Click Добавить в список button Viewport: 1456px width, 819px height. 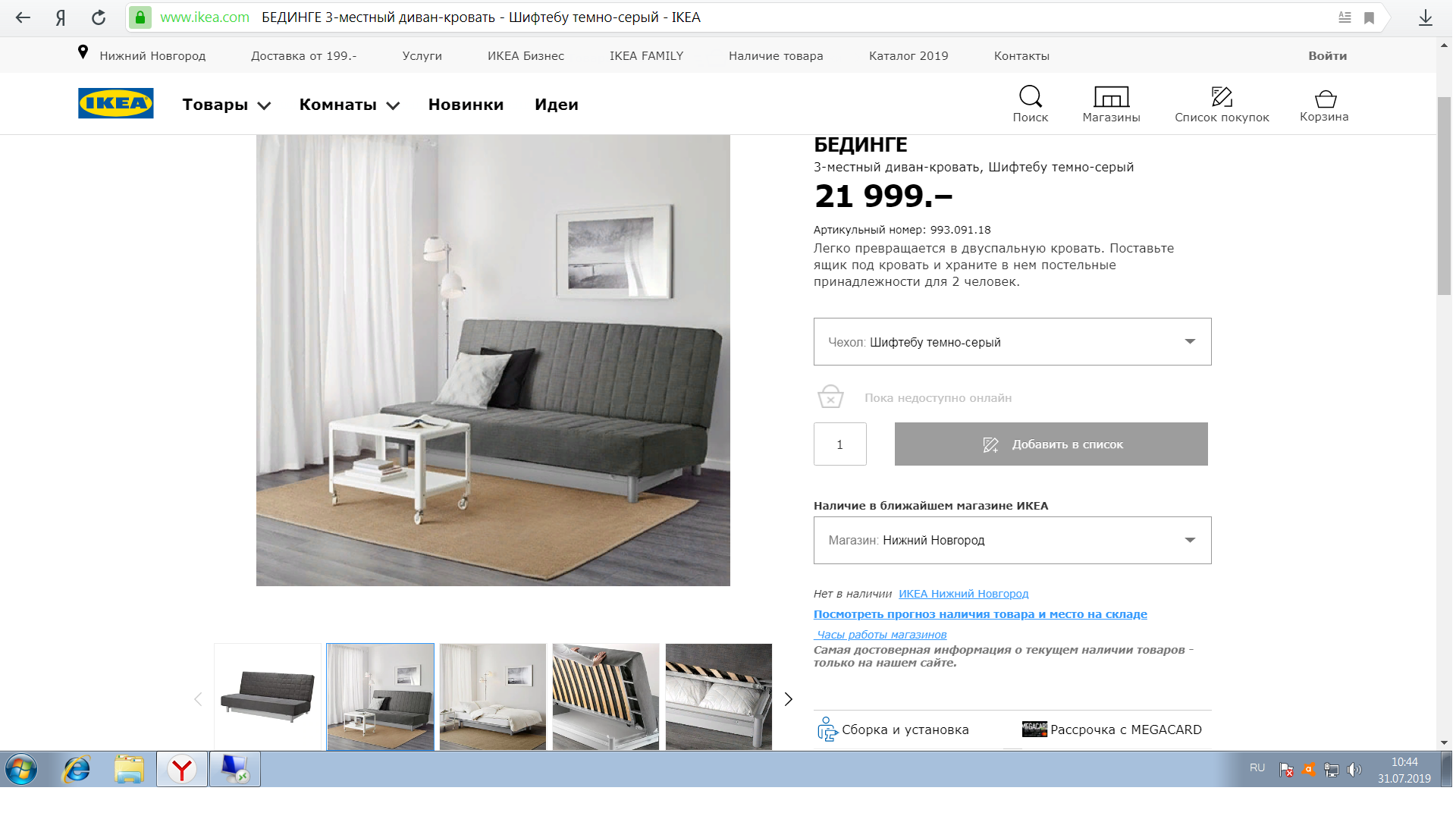(x=1051, y=444)
